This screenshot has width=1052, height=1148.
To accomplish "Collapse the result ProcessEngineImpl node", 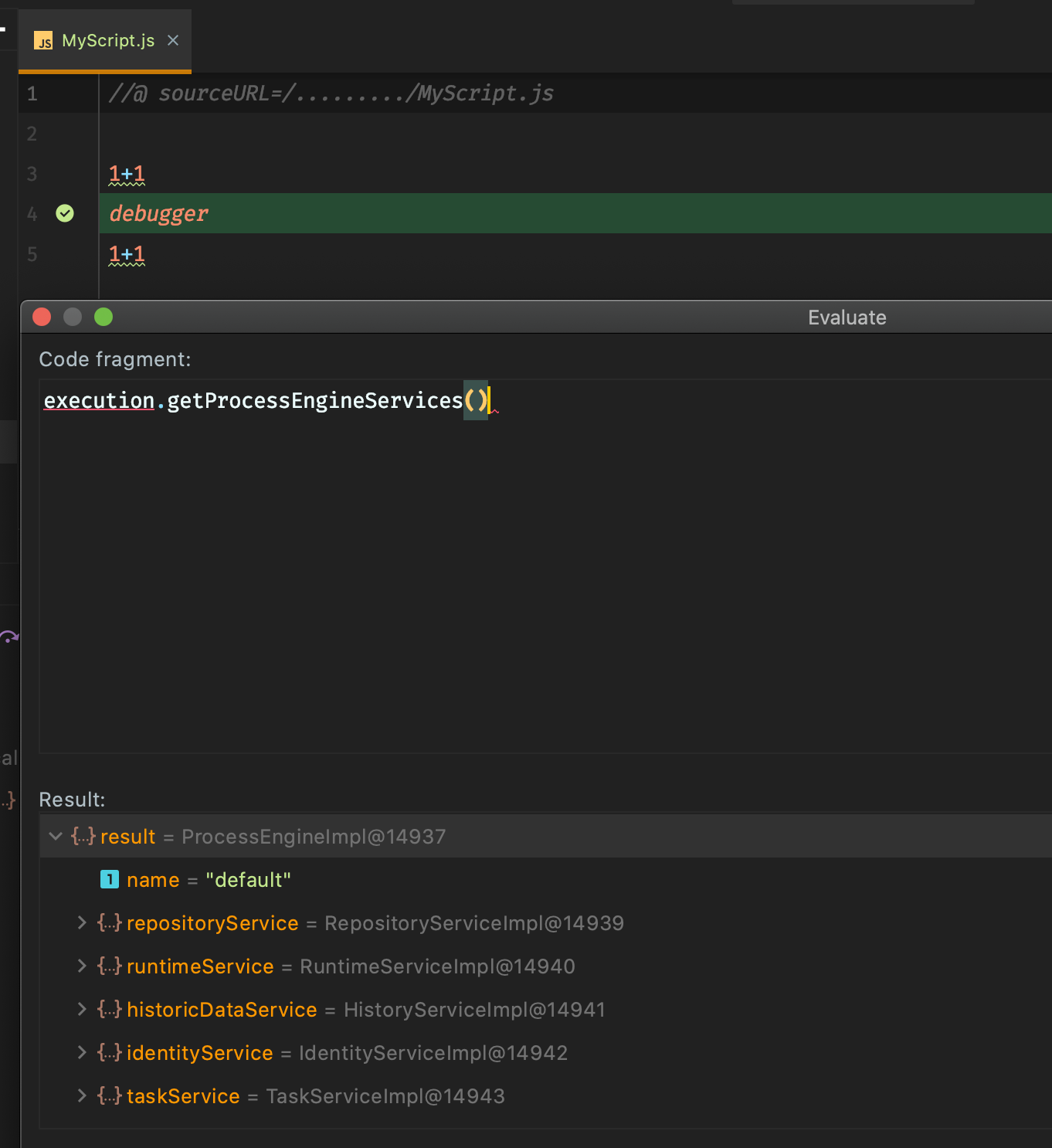I will tap(56, 836).
